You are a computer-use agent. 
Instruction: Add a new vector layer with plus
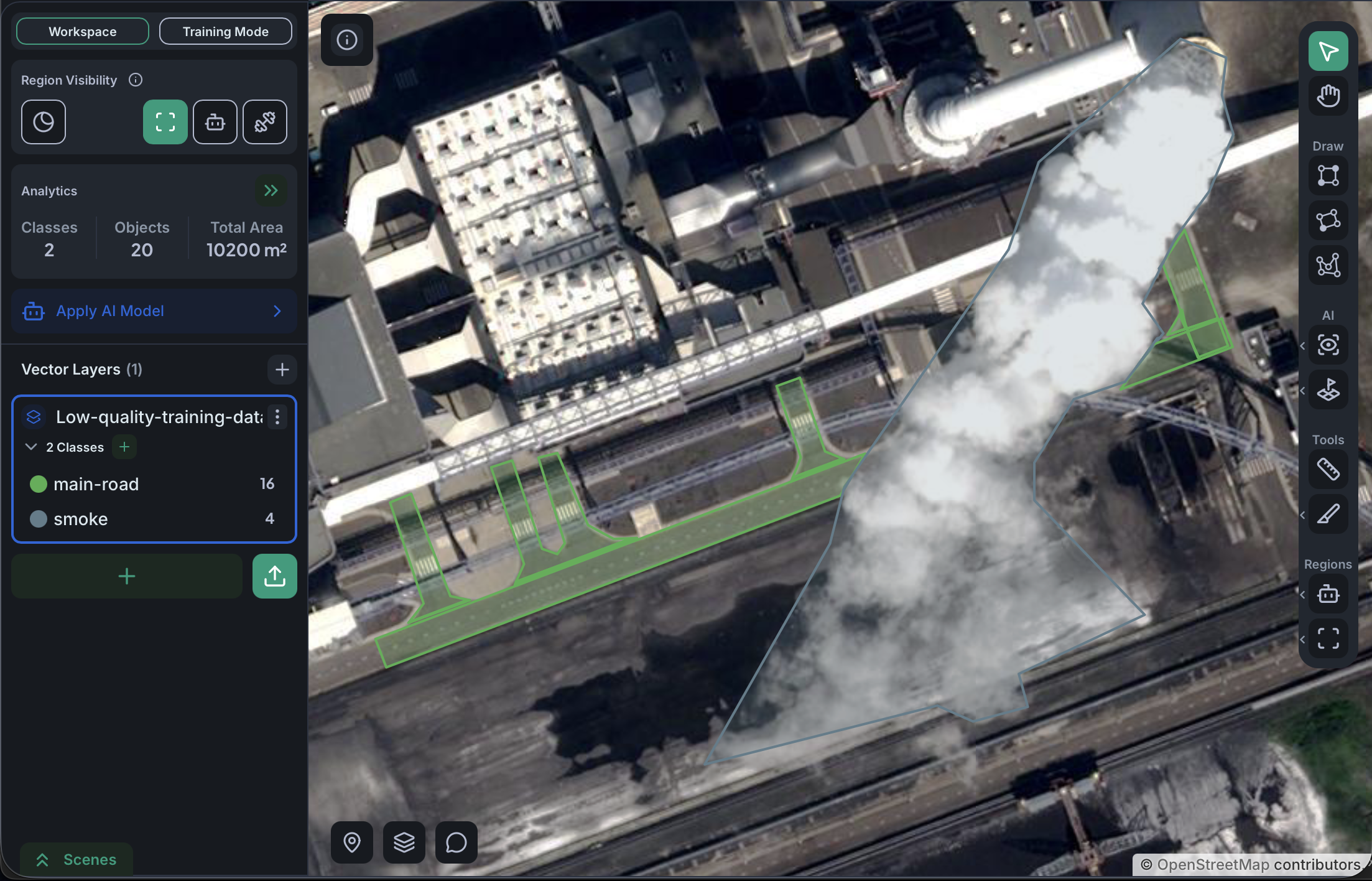click(282, 370)
